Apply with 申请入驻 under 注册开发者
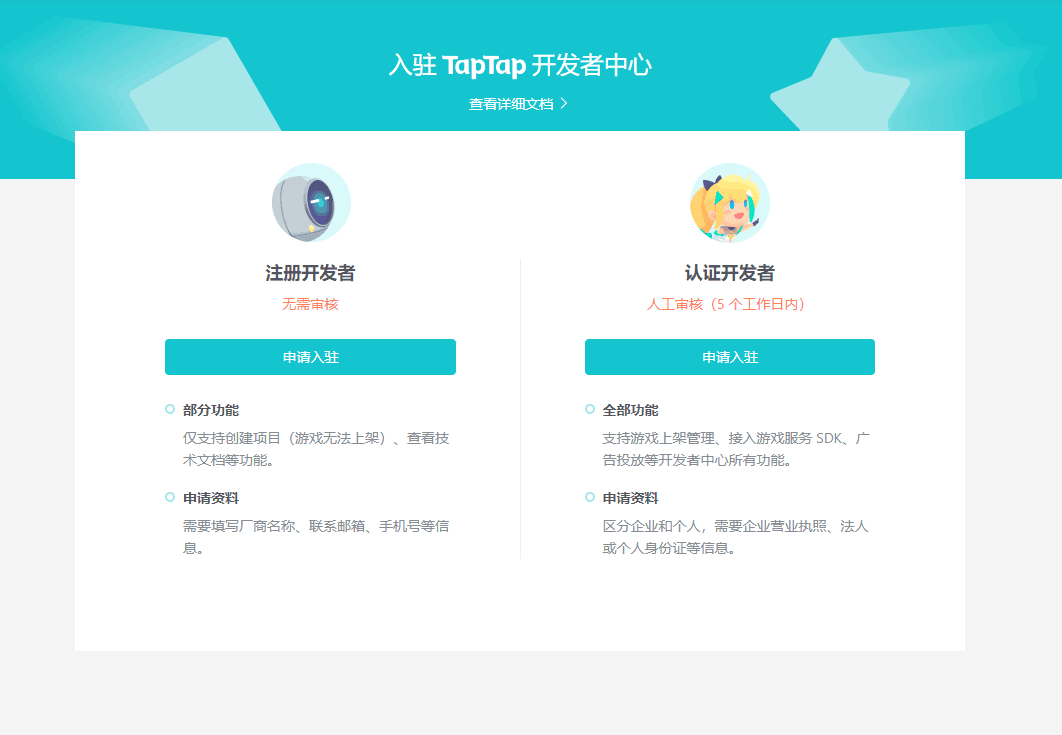Image resolution: width=1062 pixels, height=735 pixels. tap(310, 357)
